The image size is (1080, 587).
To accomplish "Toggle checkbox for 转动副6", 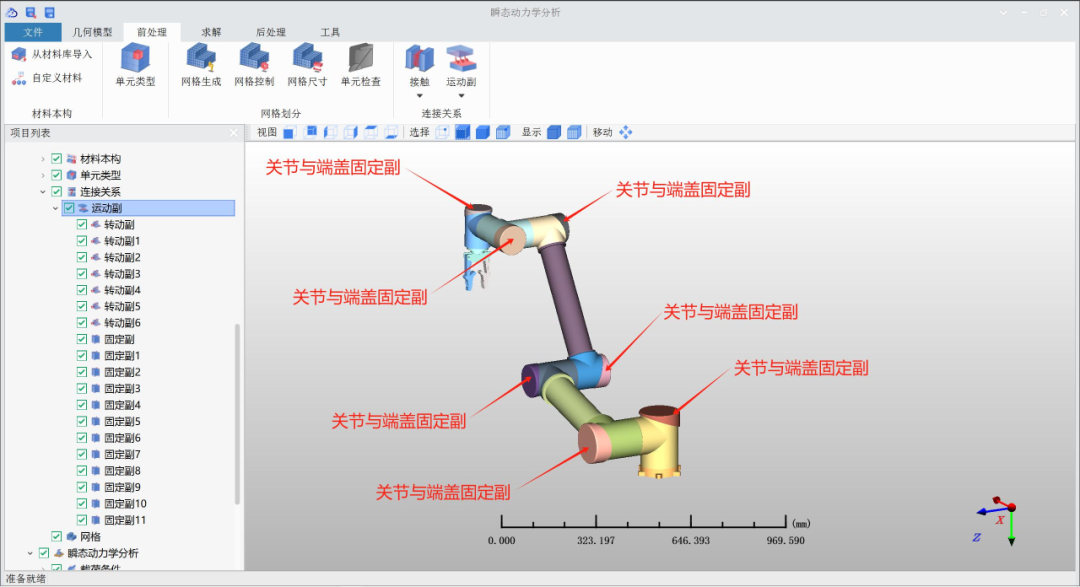I will pyautogui.click(x=81, y=322).
